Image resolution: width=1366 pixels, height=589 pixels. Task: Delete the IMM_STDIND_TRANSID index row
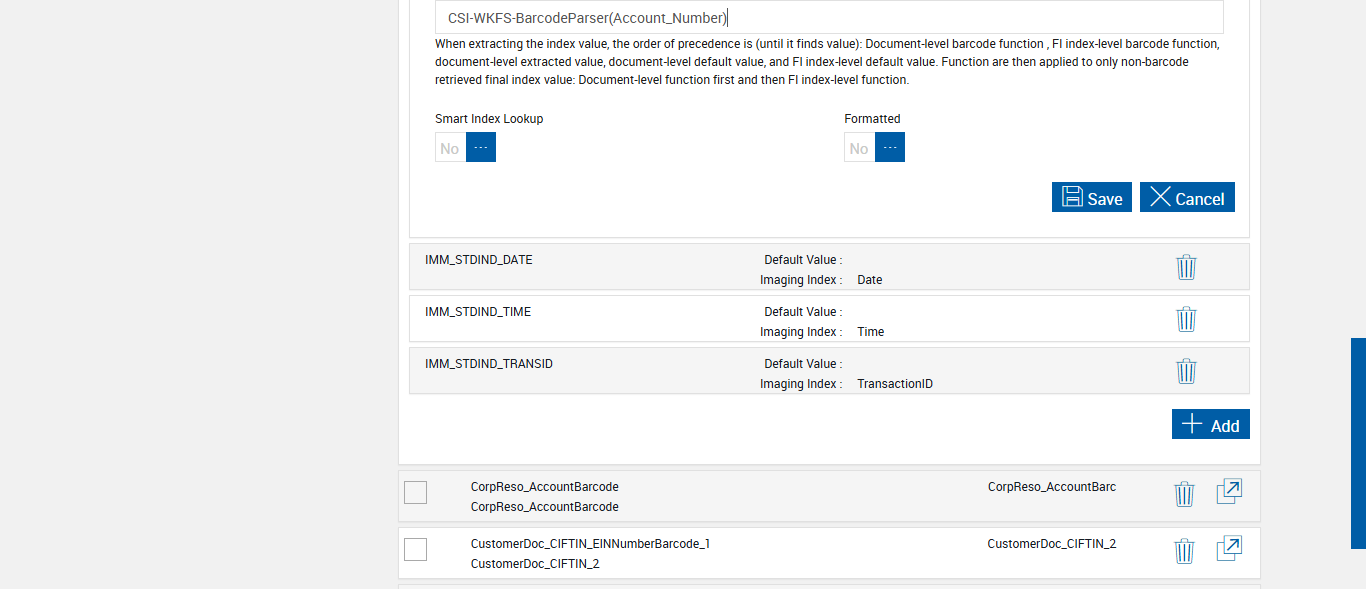pos(1186,371)
